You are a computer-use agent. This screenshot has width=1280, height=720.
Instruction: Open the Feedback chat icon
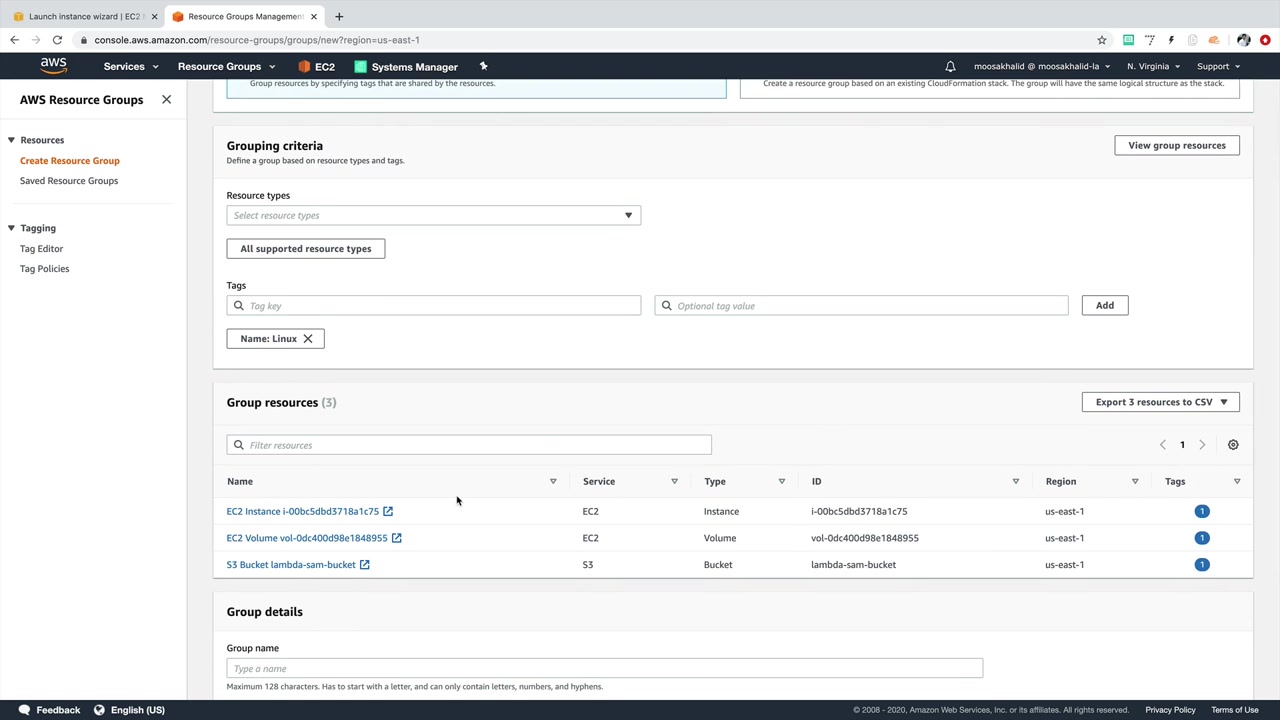(x=24, y=710)
